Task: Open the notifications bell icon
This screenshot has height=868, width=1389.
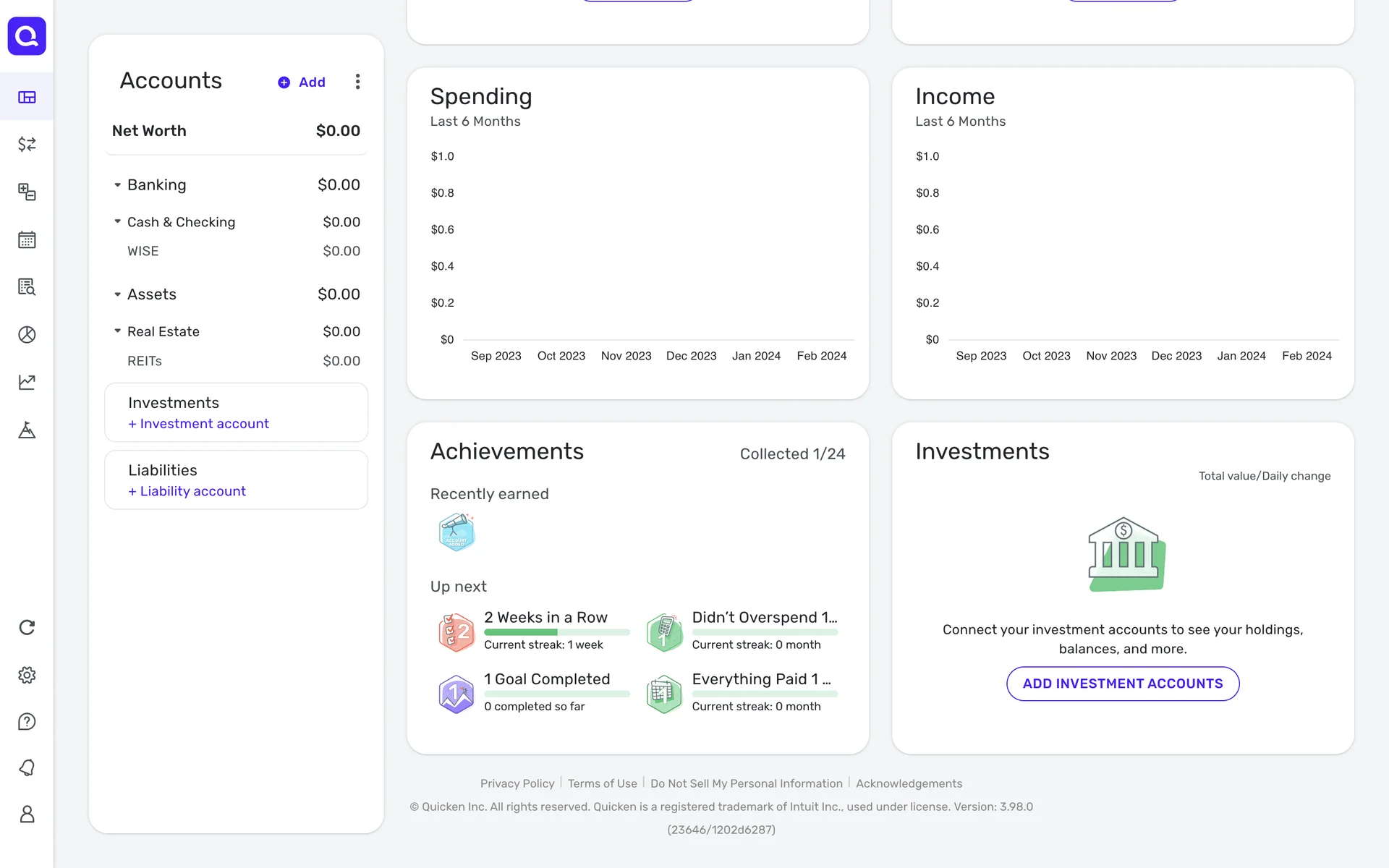Action: pyautogui.click(x=27, y=767)
